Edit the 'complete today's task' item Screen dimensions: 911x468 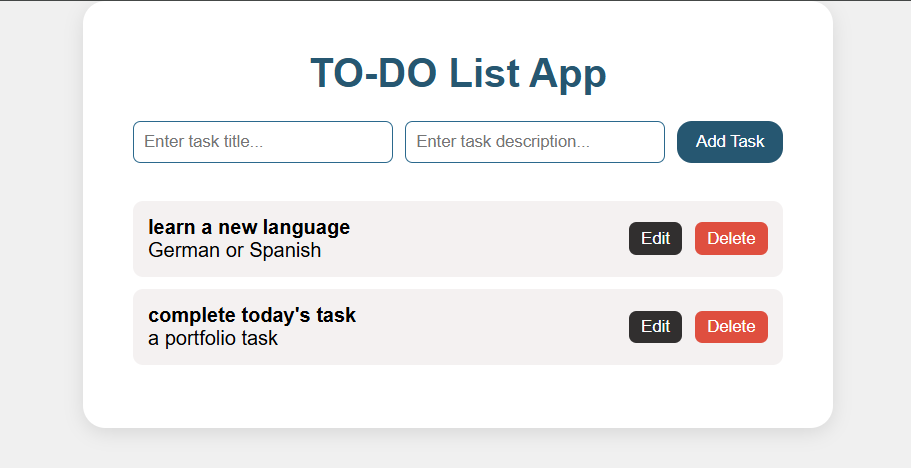tap(655, 327)
